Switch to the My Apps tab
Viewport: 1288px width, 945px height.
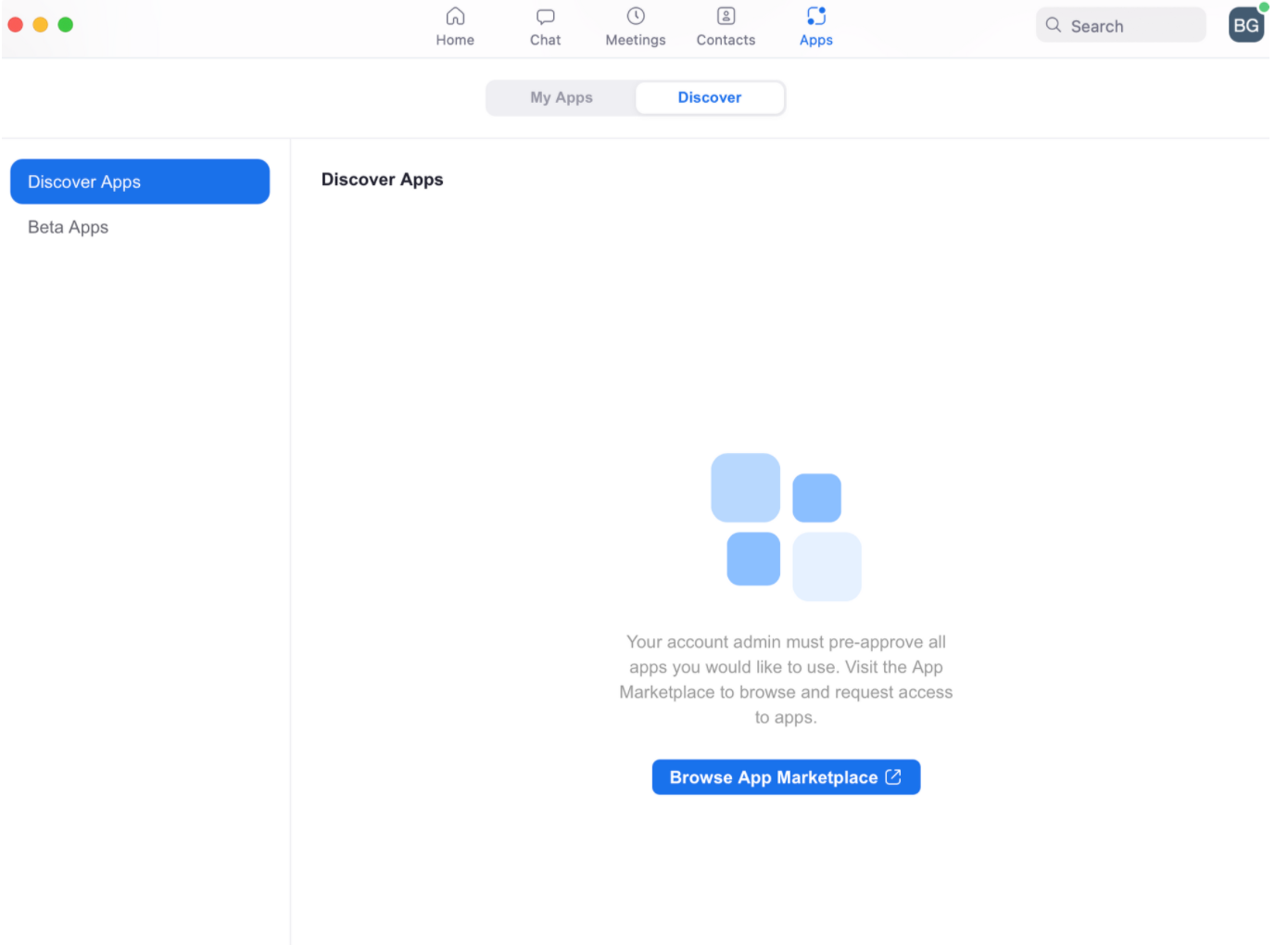pos(561,97)
